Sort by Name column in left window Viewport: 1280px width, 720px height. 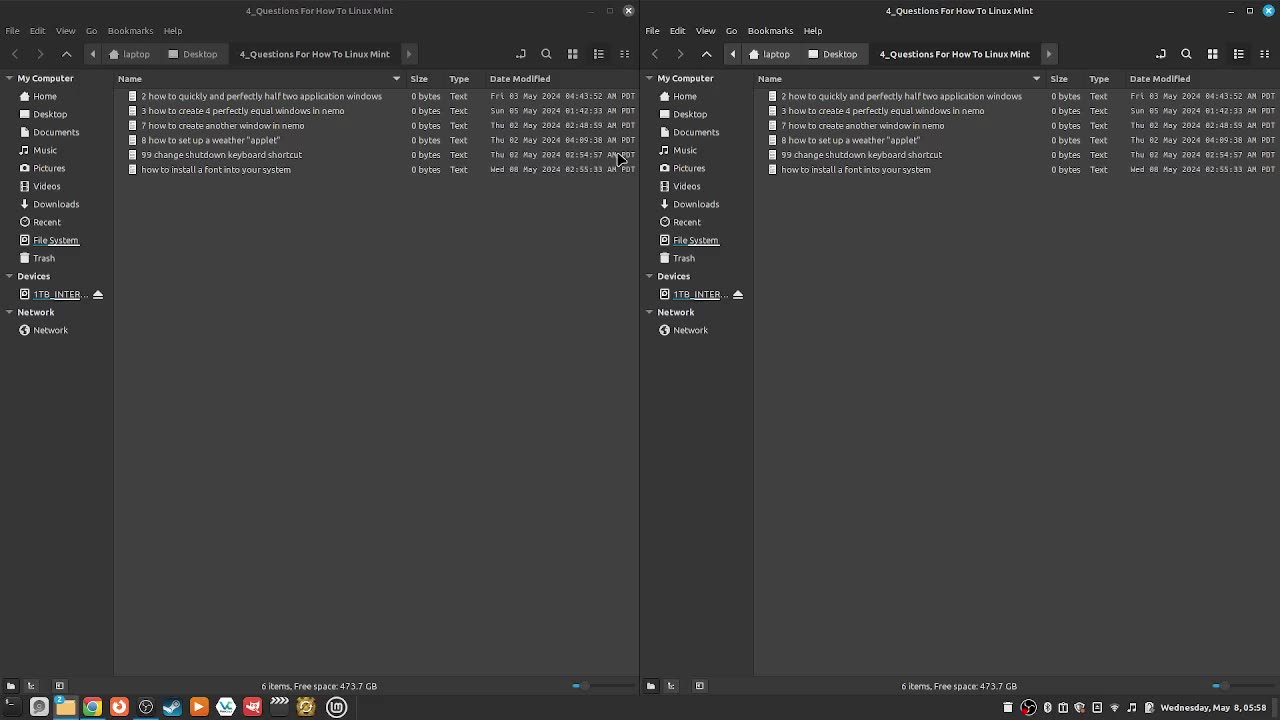tap(259, 78)
